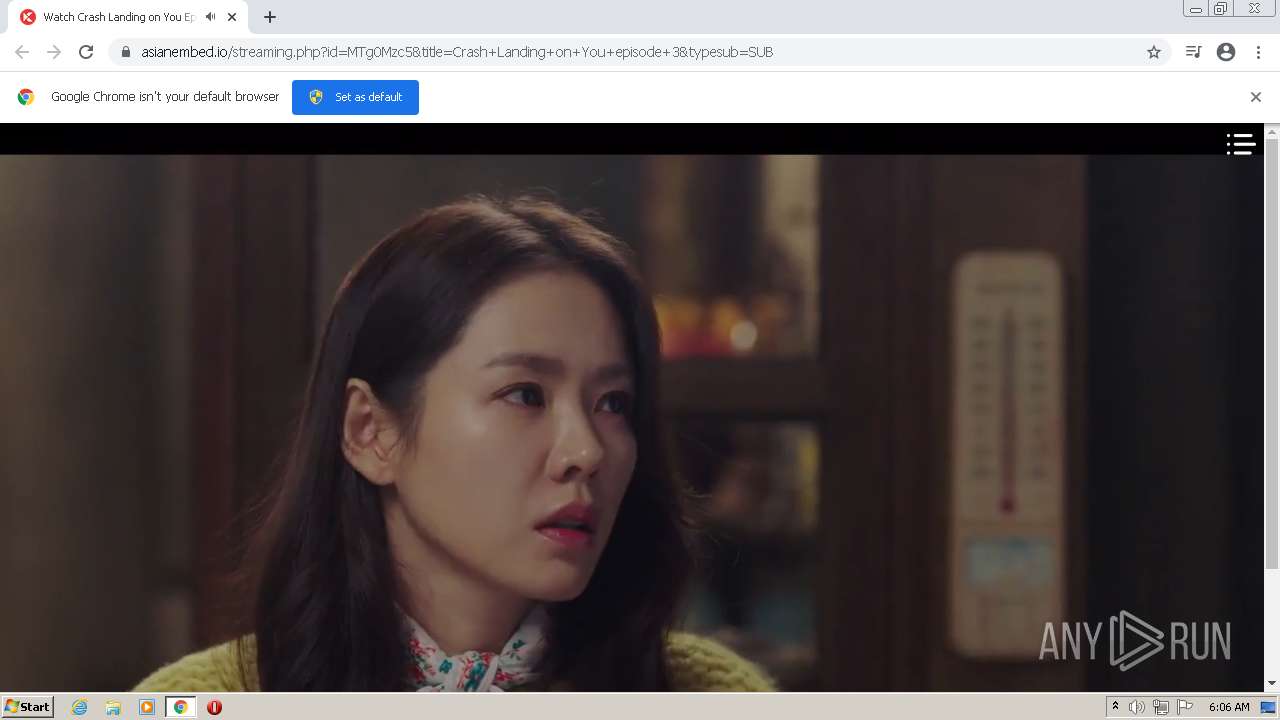This screenshot has height=720, width=1280.
Task: Mute the tab audio speaker icon
Action: pyautogui.click(x=211, y=17)
